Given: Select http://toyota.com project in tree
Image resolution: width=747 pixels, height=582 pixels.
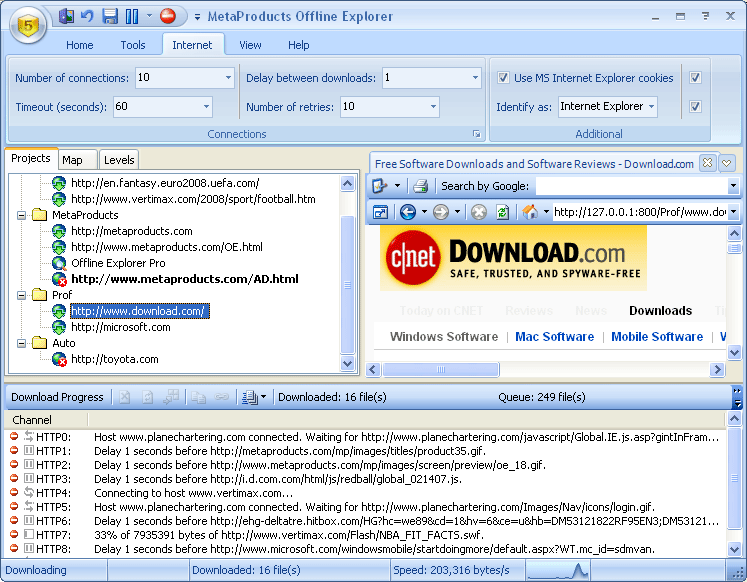Looking at the screenshot, I should pos(114,359).
